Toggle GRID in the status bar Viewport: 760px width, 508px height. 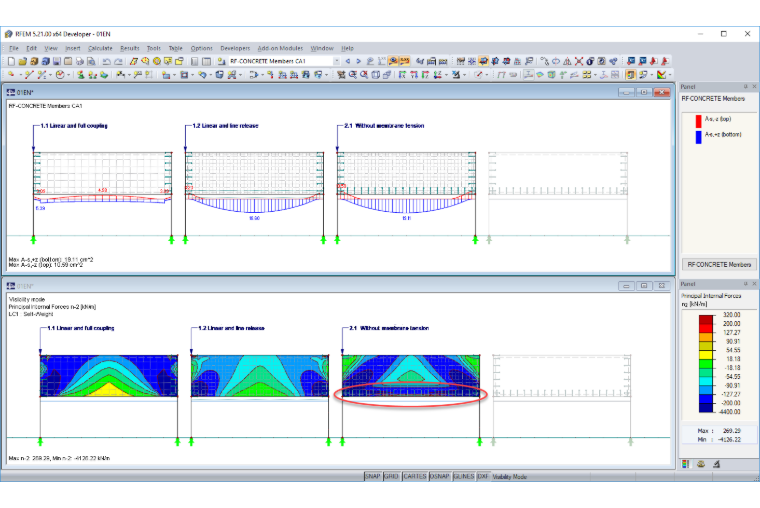[x=391, y=476]
